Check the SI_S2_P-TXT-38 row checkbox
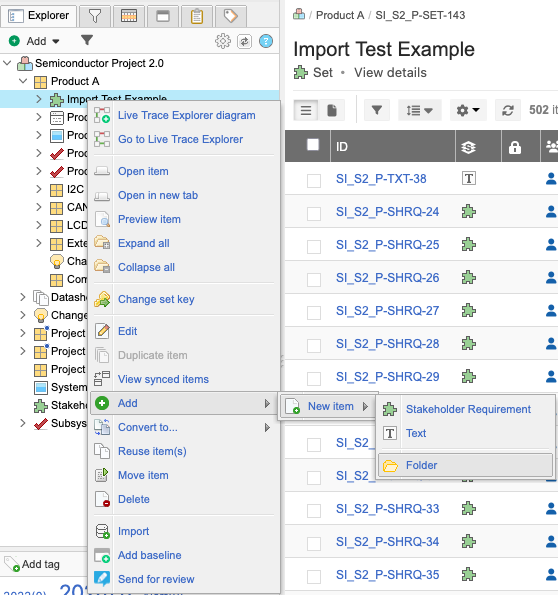The height and width of the screenshot is (595, 558). (x=314, y=181)
